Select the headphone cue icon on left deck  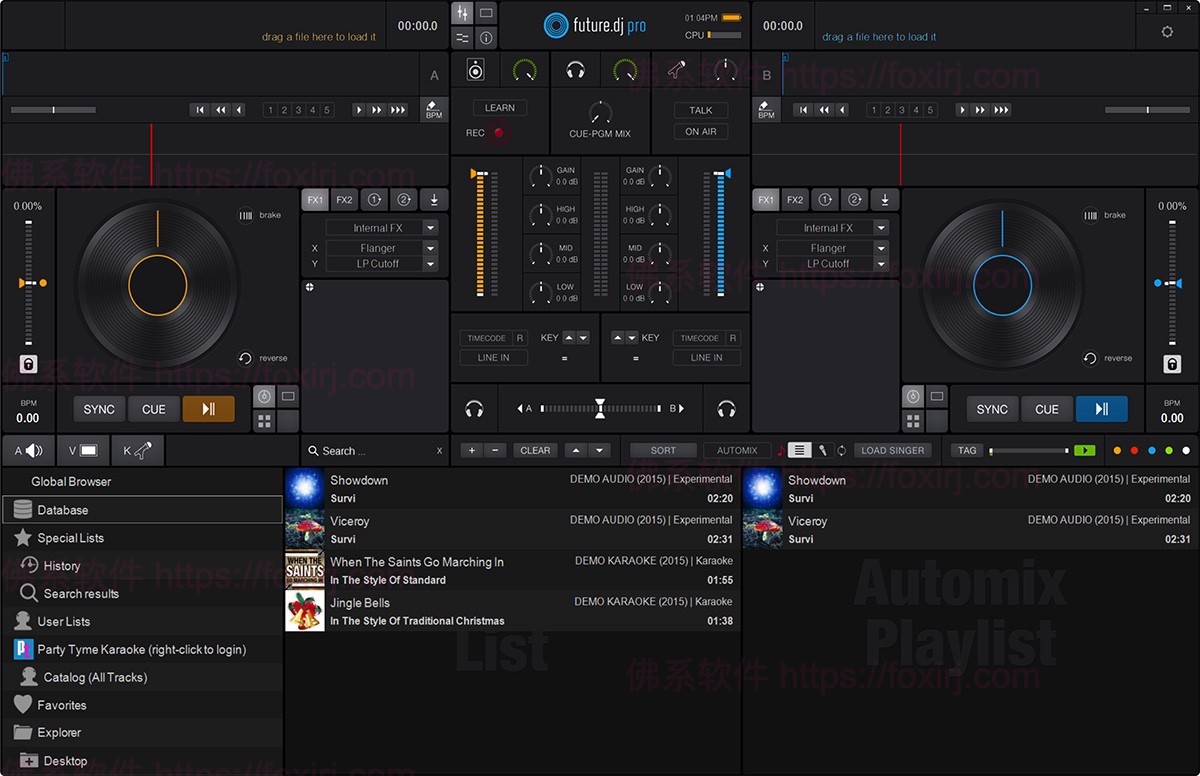coord(475,408)
